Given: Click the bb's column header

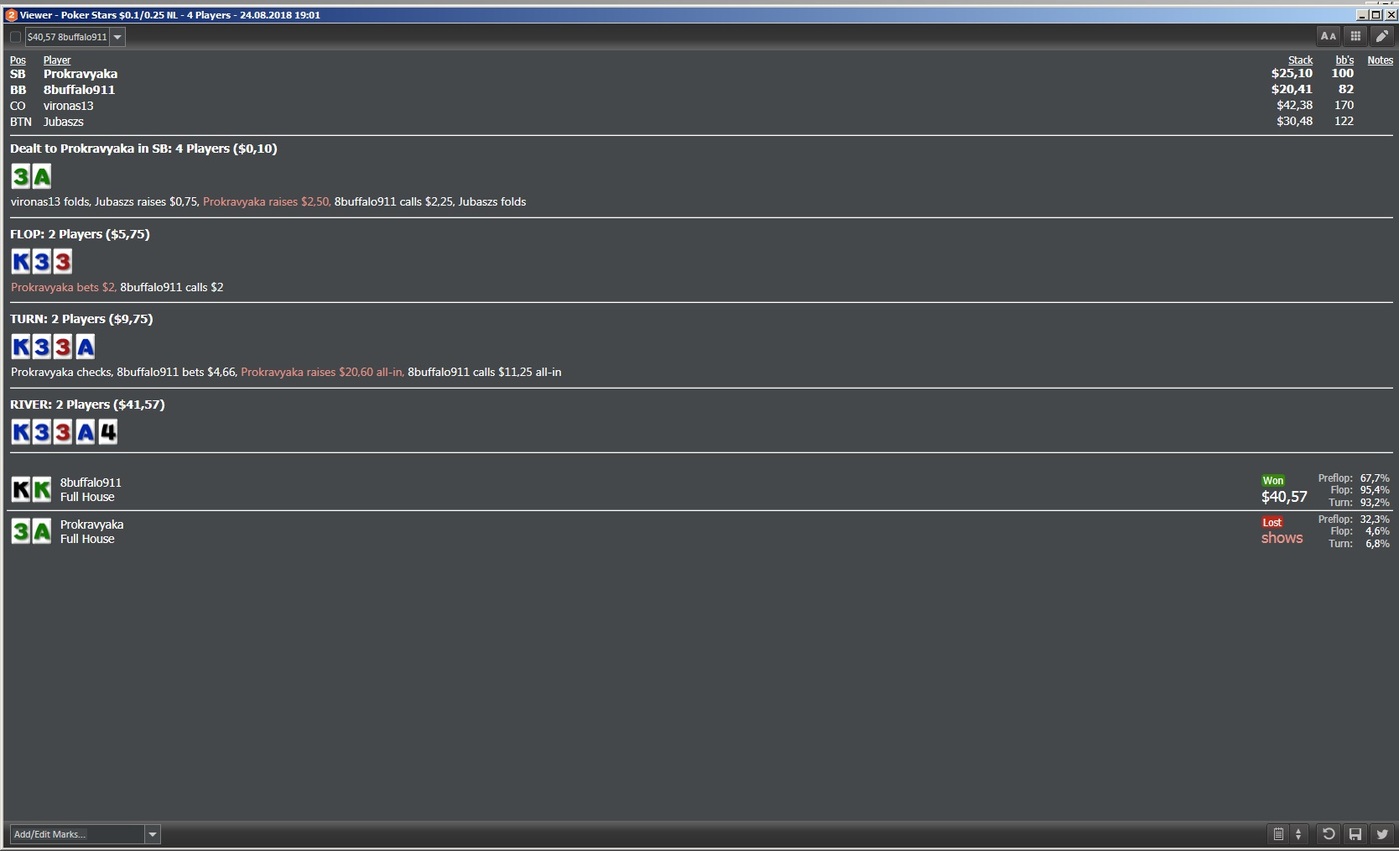Looking at the screenshot, I should tap(1344, 60).
